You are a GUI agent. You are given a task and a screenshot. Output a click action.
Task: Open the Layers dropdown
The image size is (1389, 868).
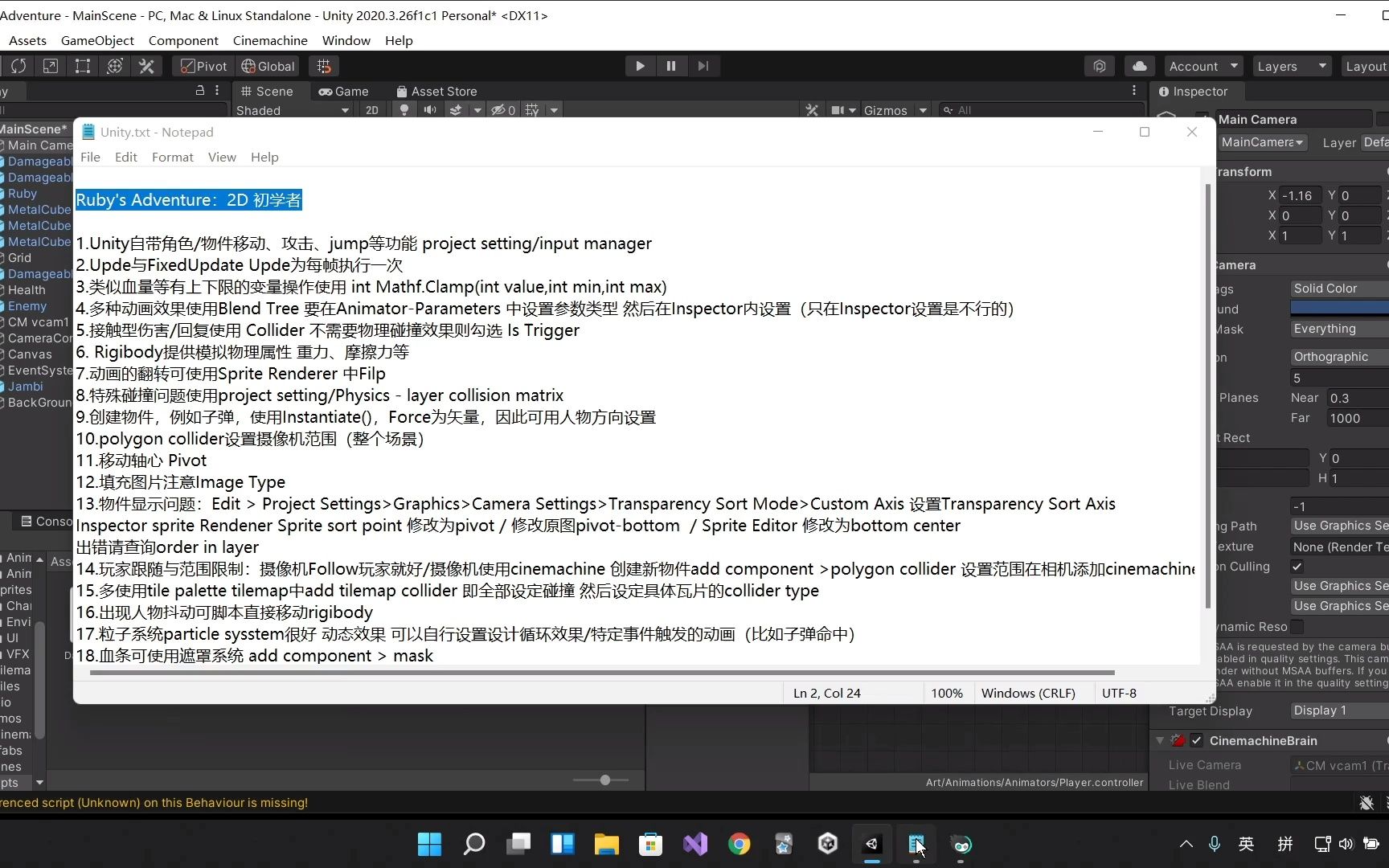pos(1292,66)
